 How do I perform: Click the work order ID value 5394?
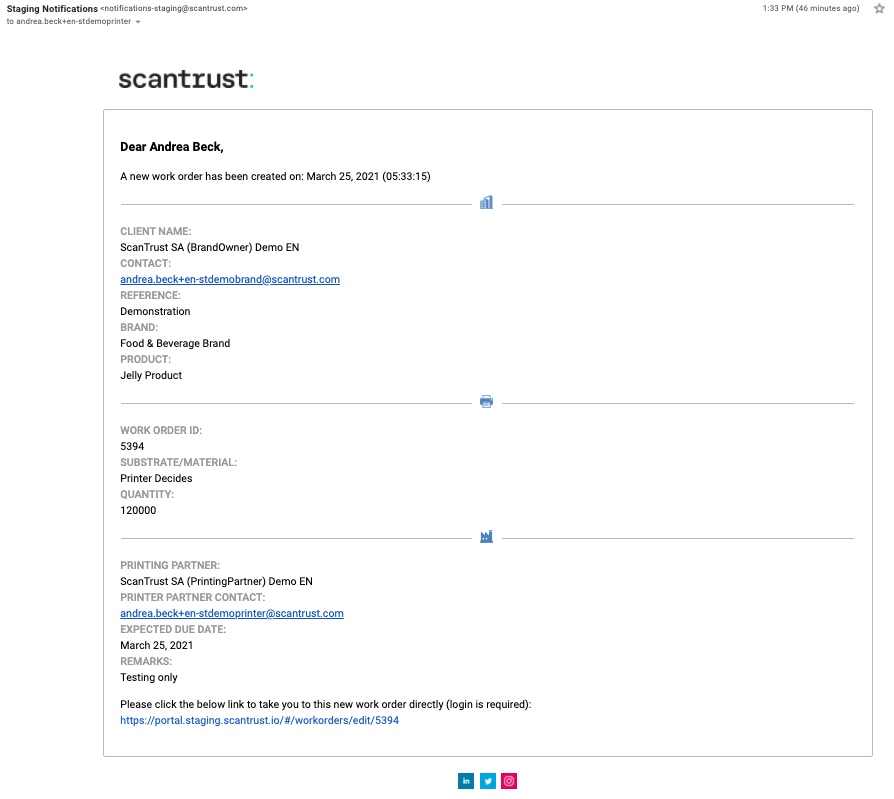(132, 447)
